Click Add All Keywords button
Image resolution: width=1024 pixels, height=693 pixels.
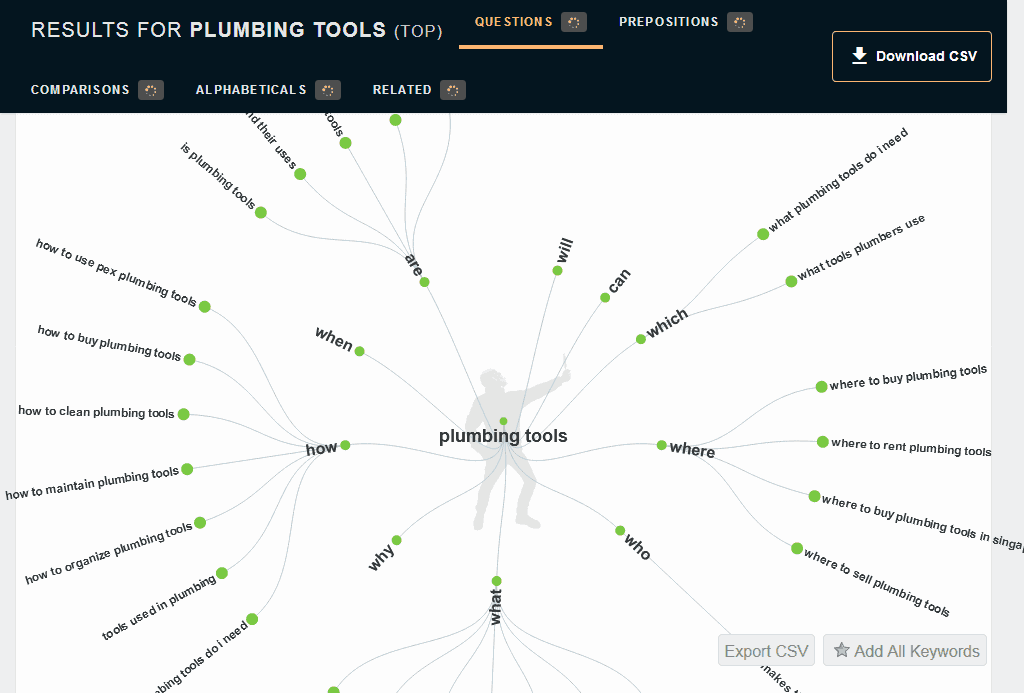coord(904,651)
